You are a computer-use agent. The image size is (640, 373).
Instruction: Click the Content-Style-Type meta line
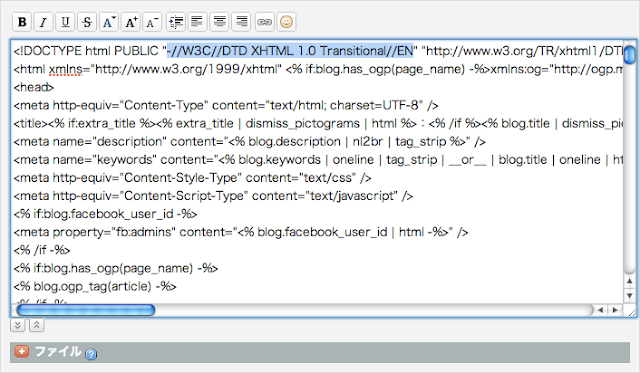(x=192, y=178)
